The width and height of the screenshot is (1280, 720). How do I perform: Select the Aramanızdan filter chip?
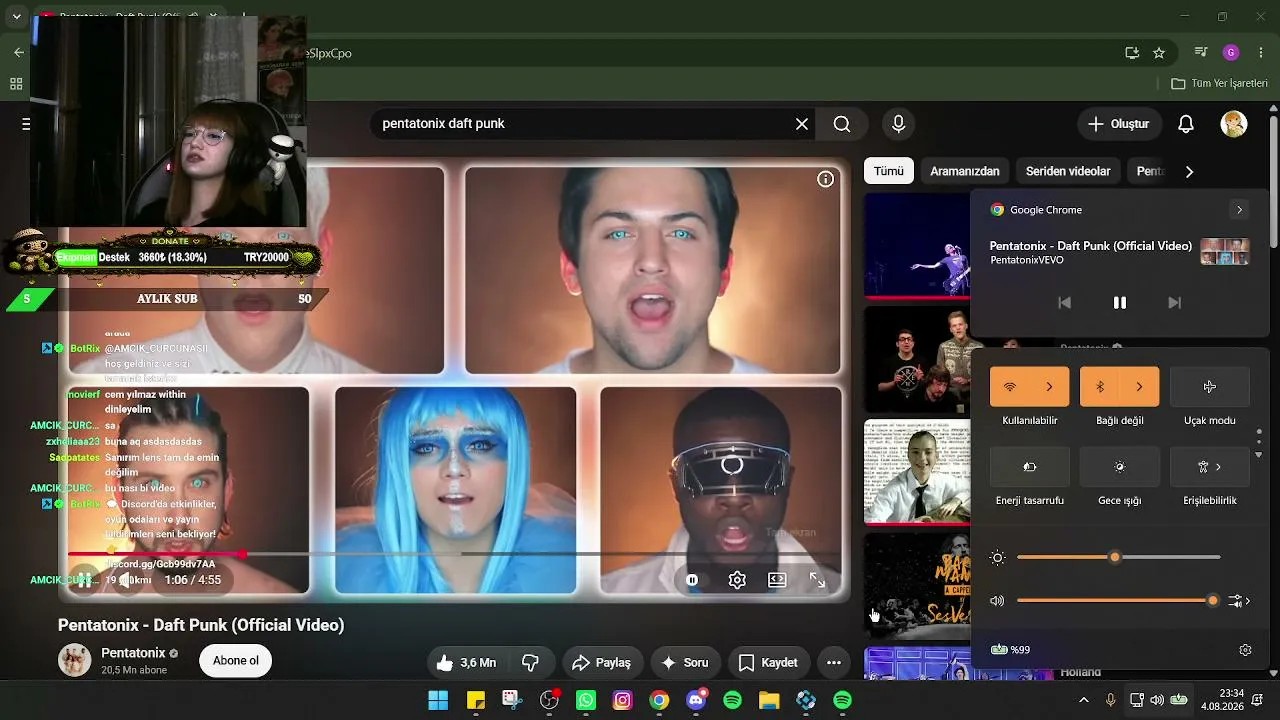(x=965, y=171)
